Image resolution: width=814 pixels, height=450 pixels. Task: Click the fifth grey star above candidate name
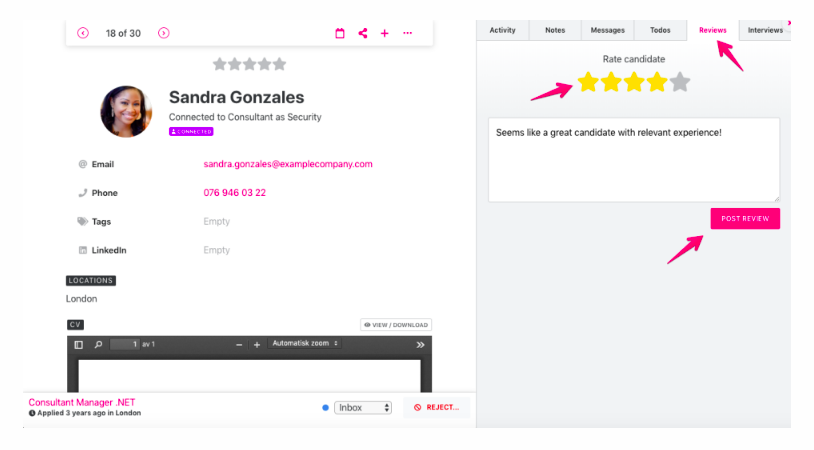click(279, 64)
